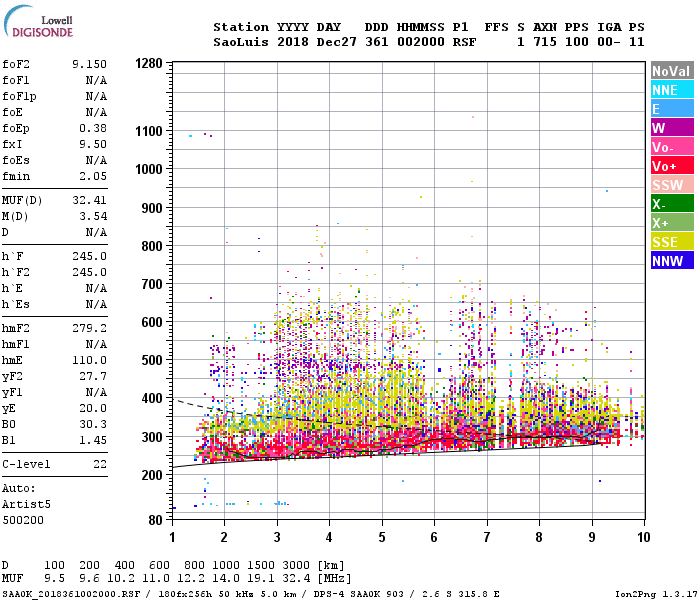Click the D 3000 distance value

296,565
